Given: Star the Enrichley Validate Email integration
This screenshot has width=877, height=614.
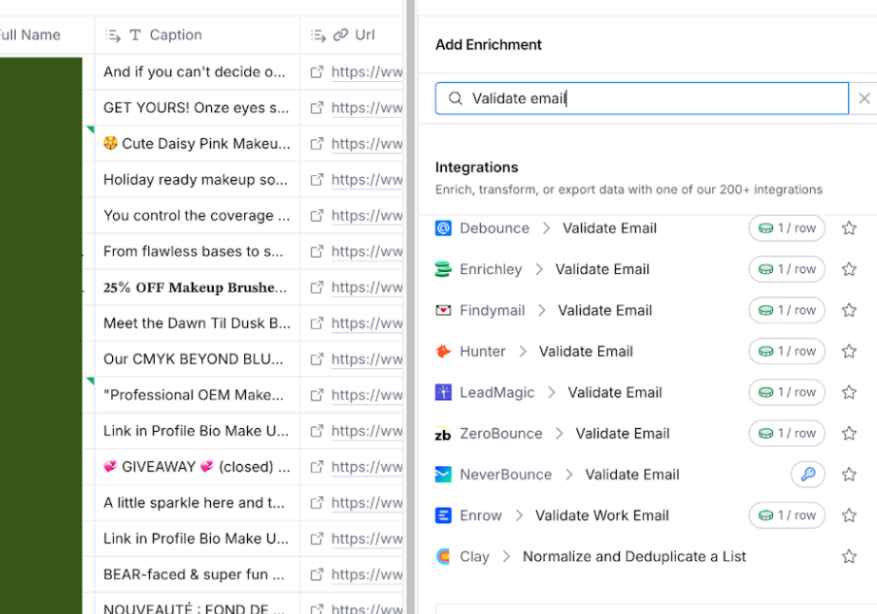Looking at the screenshot, I should point(849,269).
